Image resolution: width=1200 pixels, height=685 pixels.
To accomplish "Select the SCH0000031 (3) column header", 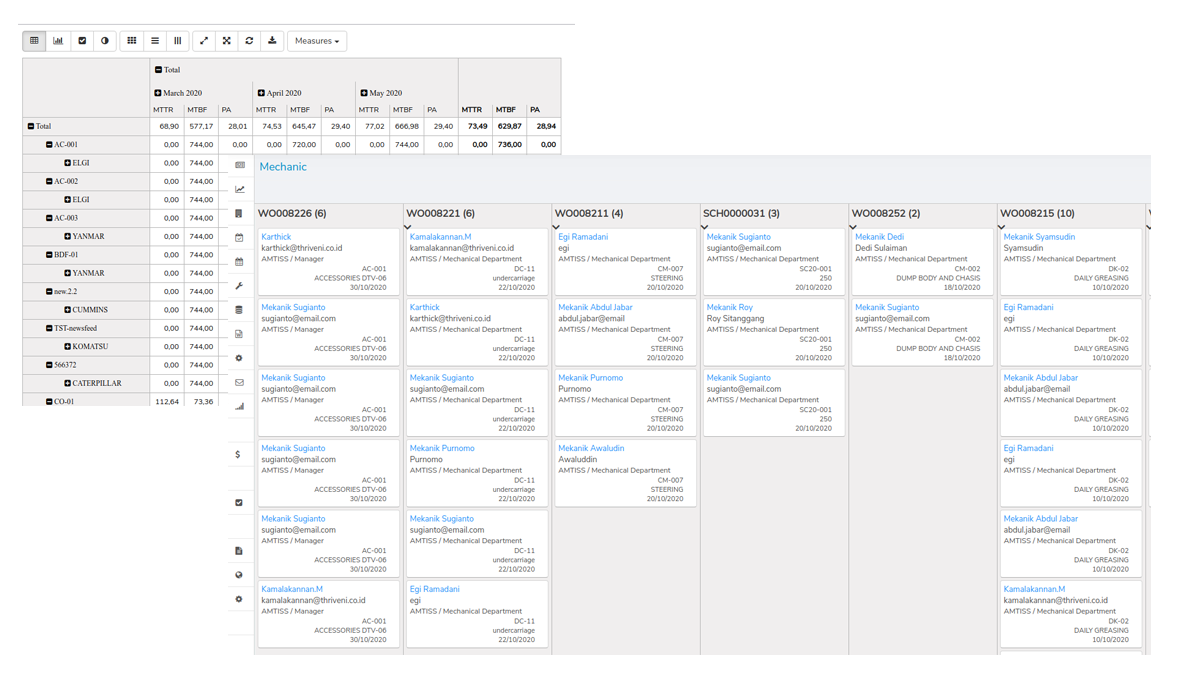I will (741, 213).
